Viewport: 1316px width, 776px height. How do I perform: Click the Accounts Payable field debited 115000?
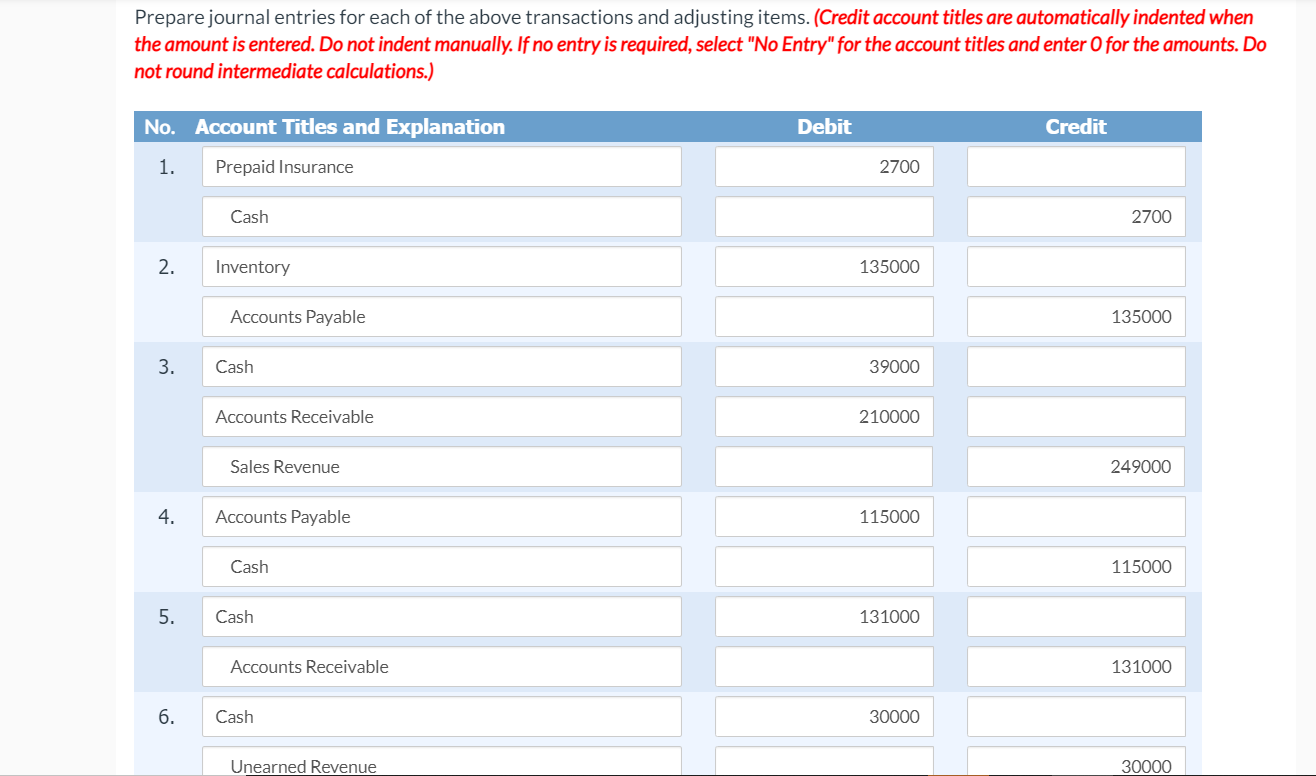pyautogui.click(x=442, y=517)
